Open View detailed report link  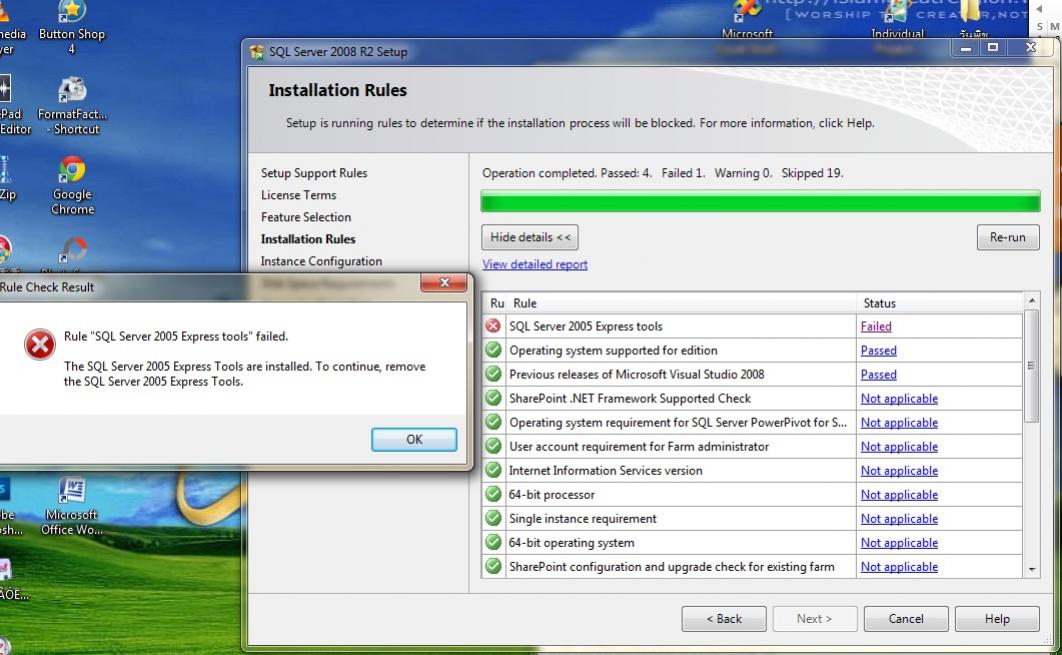click(x=534, y=264)
